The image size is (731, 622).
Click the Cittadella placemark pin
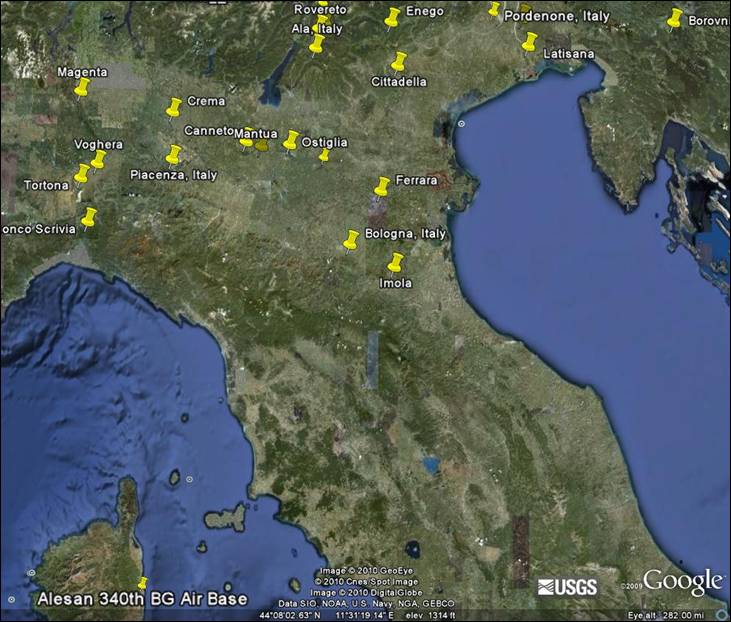click(399, 62)
